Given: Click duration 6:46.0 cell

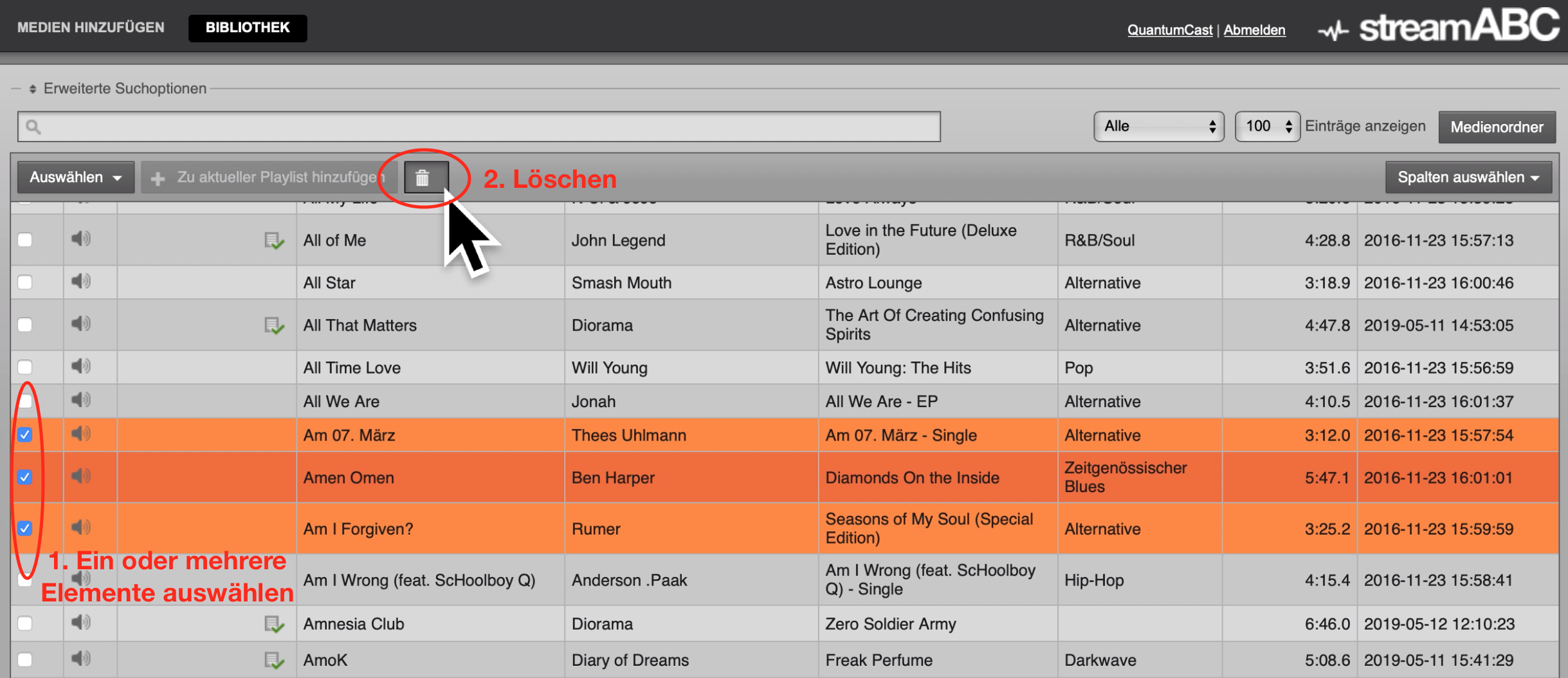Looking at the screenshot, I should pos(1327,624).
